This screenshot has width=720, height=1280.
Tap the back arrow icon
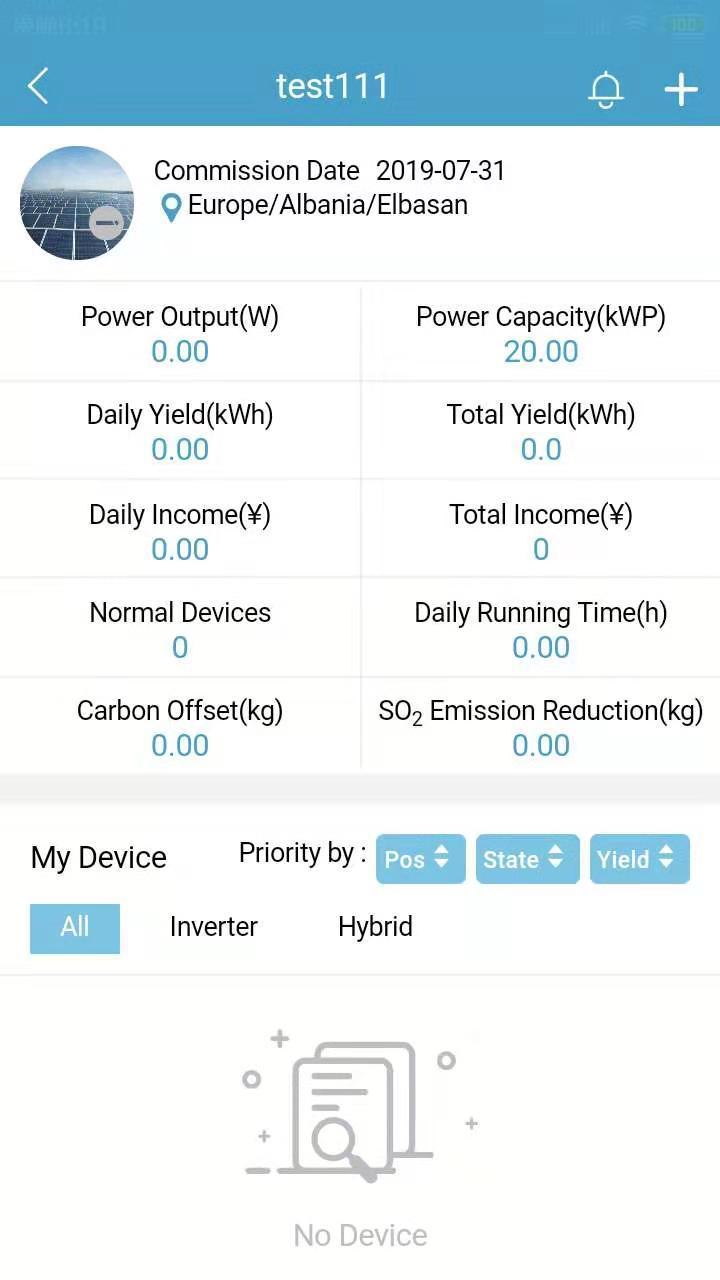tap(38, 87)
